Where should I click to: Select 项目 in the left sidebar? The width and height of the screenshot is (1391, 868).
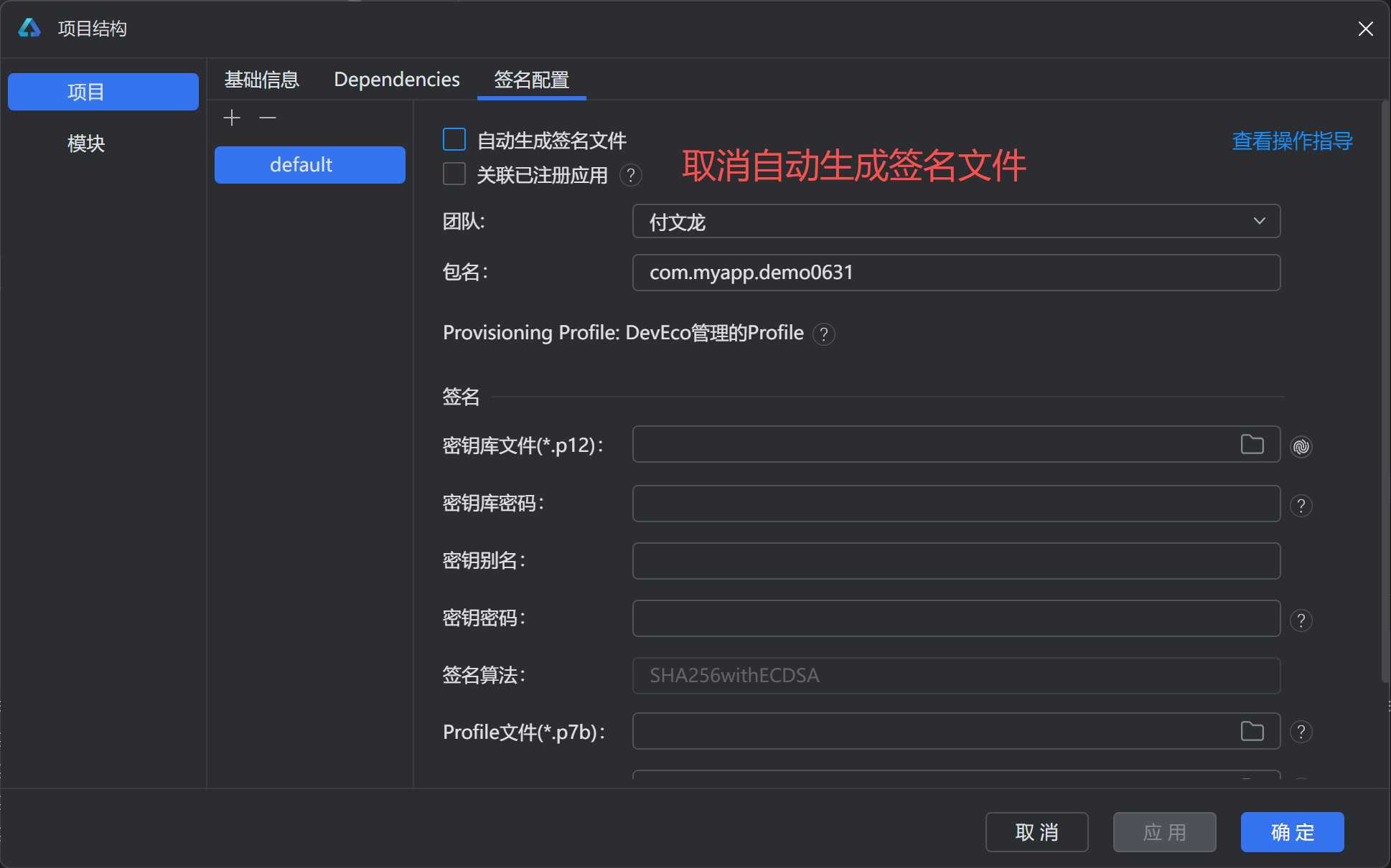pos(103,92)
